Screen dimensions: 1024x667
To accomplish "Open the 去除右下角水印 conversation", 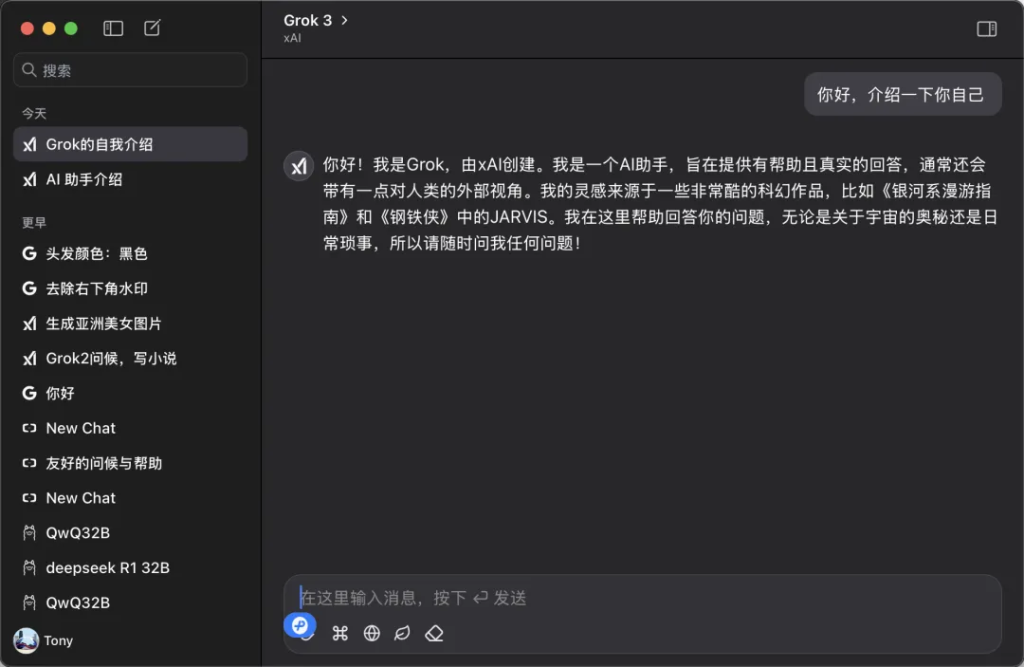I will coord(130,289).
